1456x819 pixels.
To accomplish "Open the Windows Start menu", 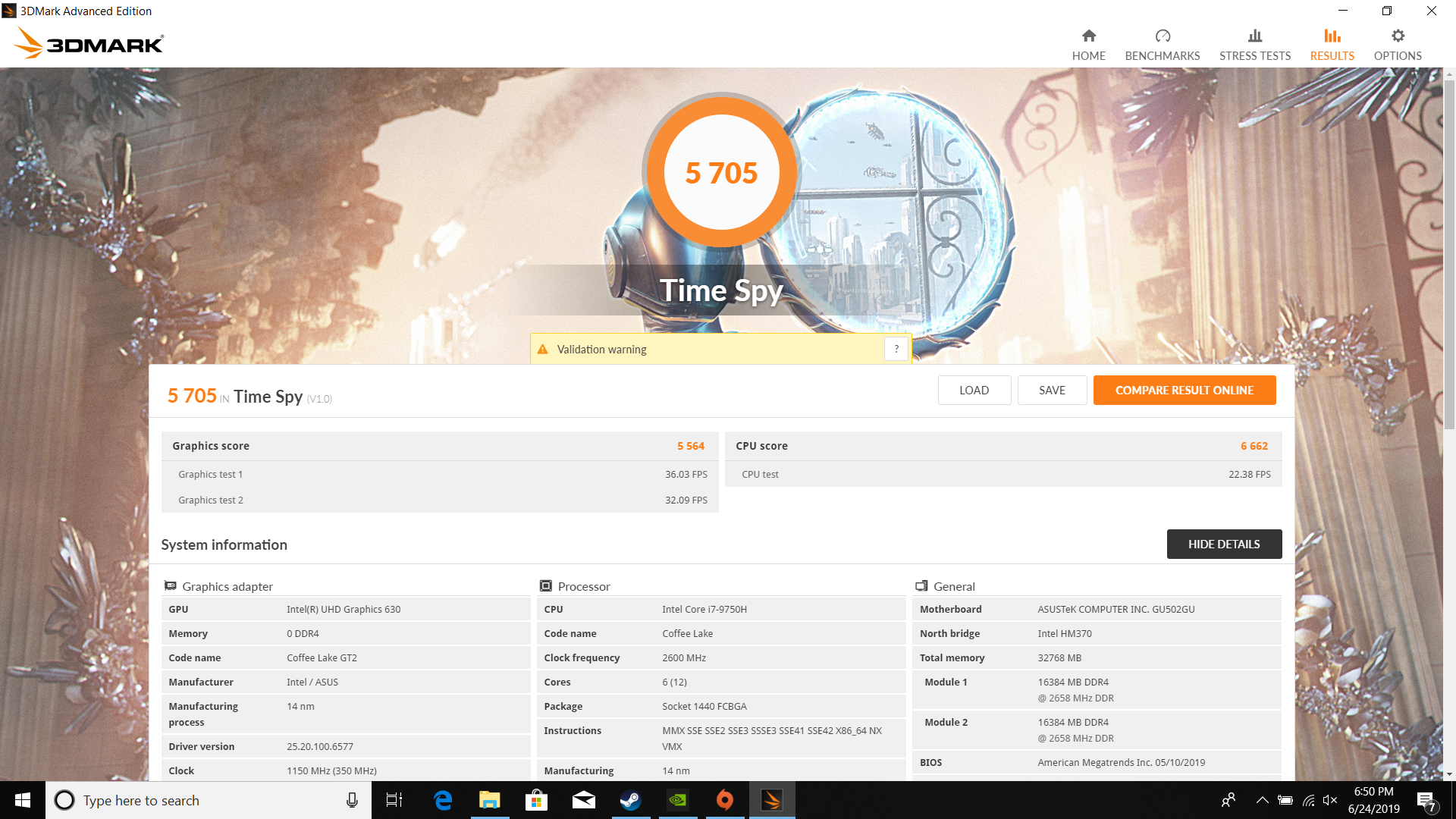I will [23, 800].
